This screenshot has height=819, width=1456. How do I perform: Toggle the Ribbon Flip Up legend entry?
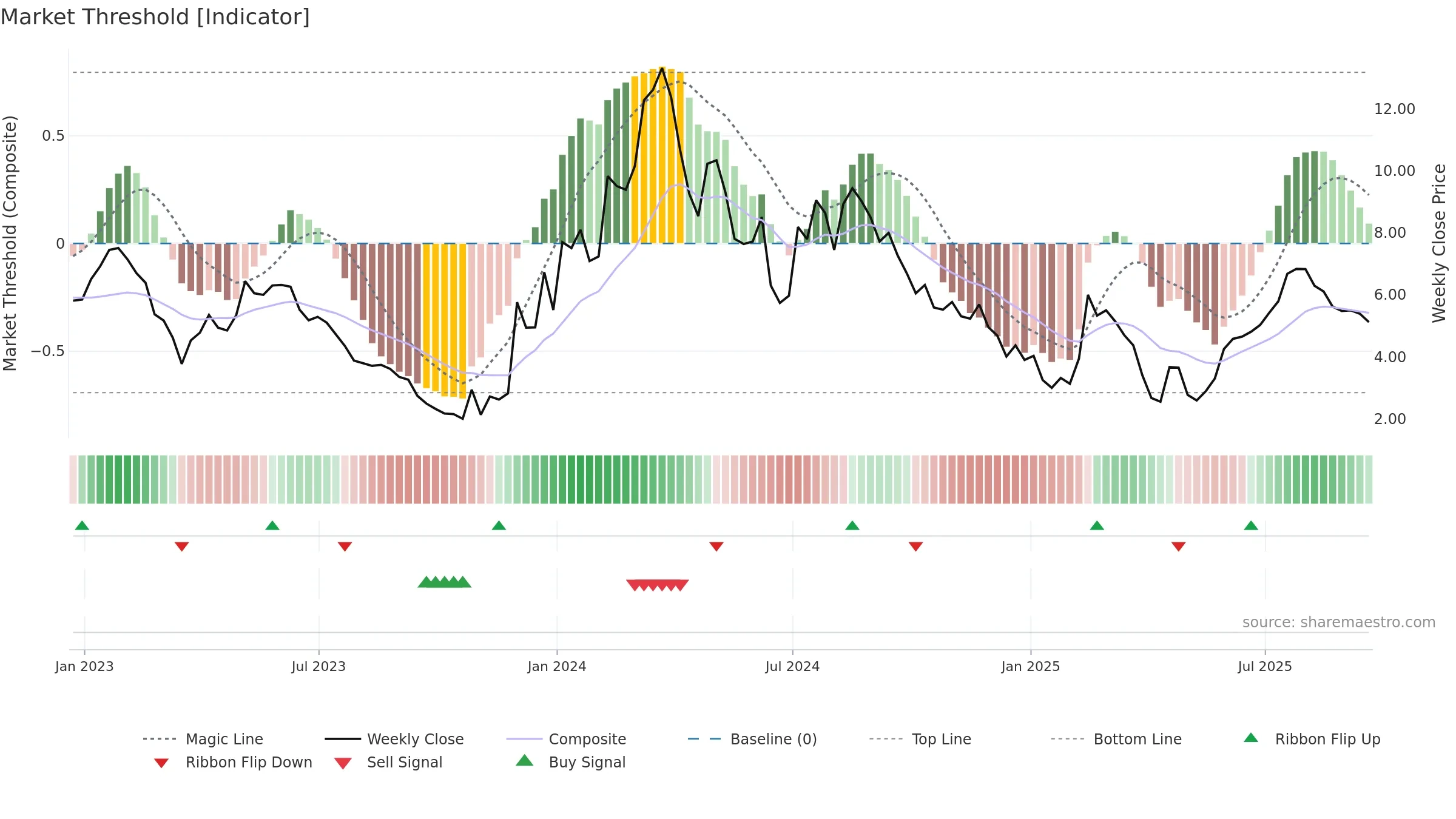click(x=1312, y=739)
